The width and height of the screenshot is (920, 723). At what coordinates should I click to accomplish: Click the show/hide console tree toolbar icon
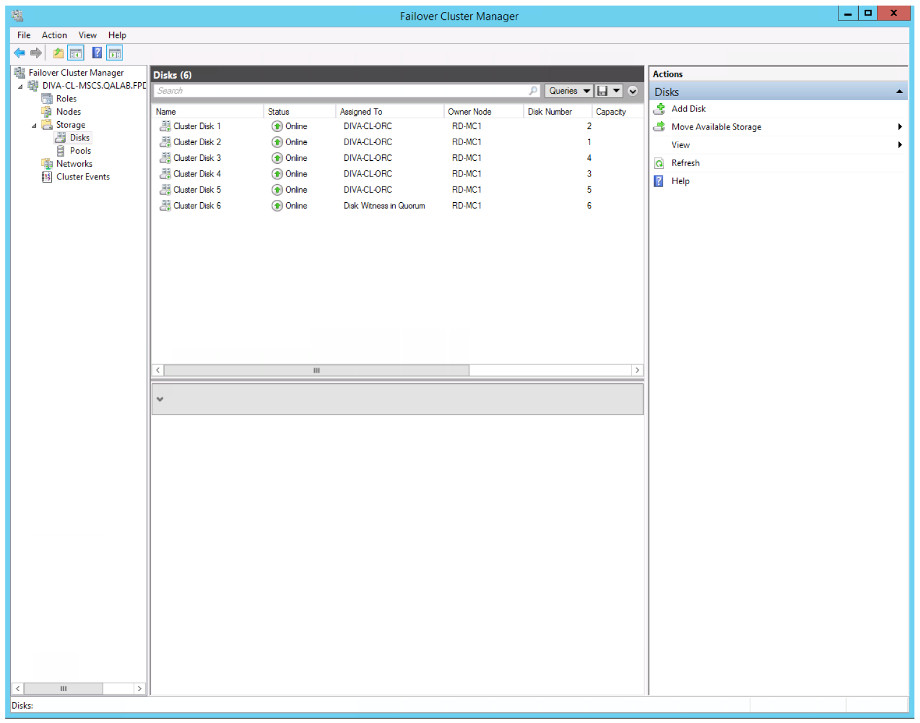click(75, 53)
